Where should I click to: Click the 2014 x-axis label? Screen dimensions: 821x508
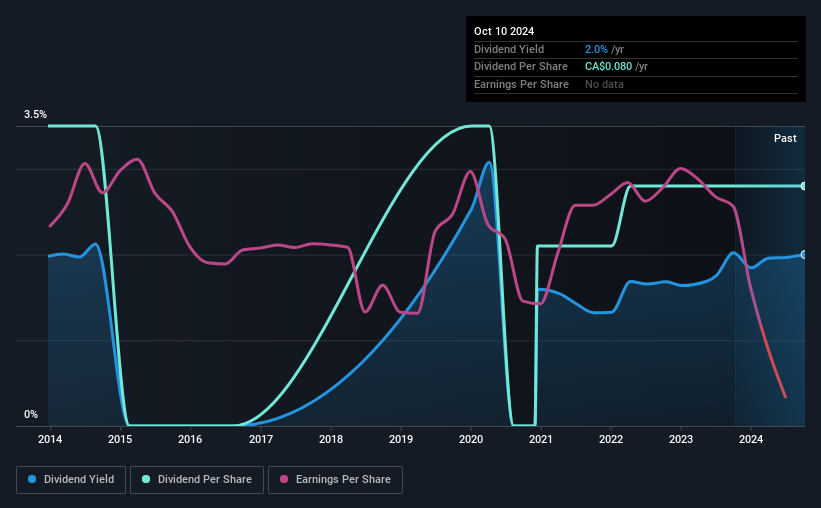pos(50,439)
